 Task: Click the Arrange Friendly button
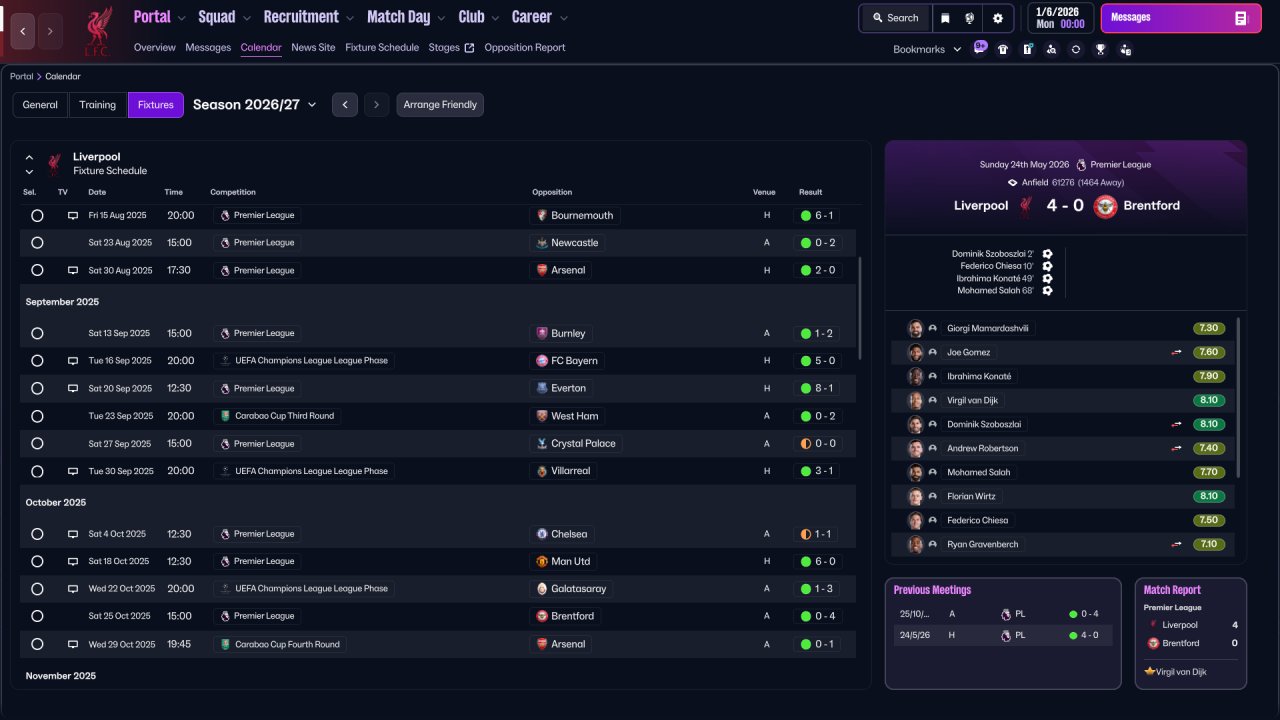(x=440, y=105)
